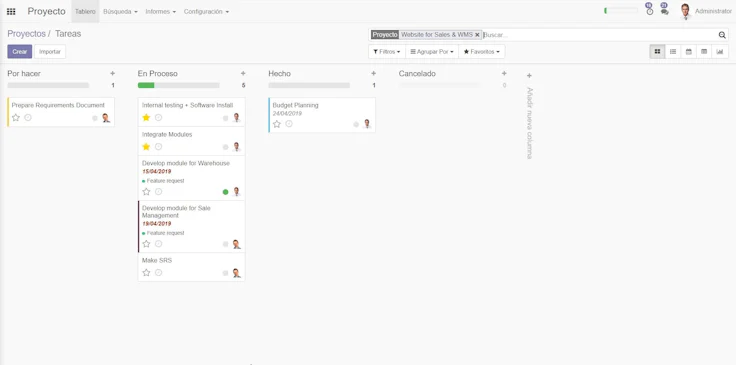Open activity clock on Make SRS card
The image size is (736, 365).
pos(158,273)
